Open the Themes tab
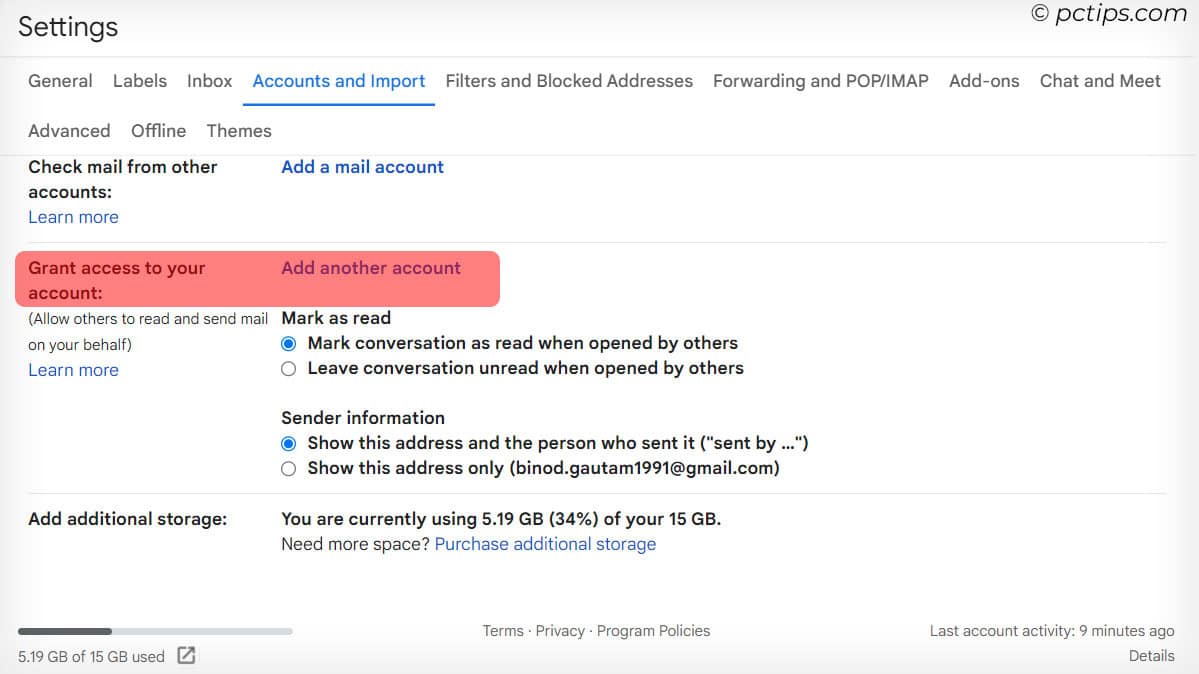1199x674 pixels. click(238, 131)
